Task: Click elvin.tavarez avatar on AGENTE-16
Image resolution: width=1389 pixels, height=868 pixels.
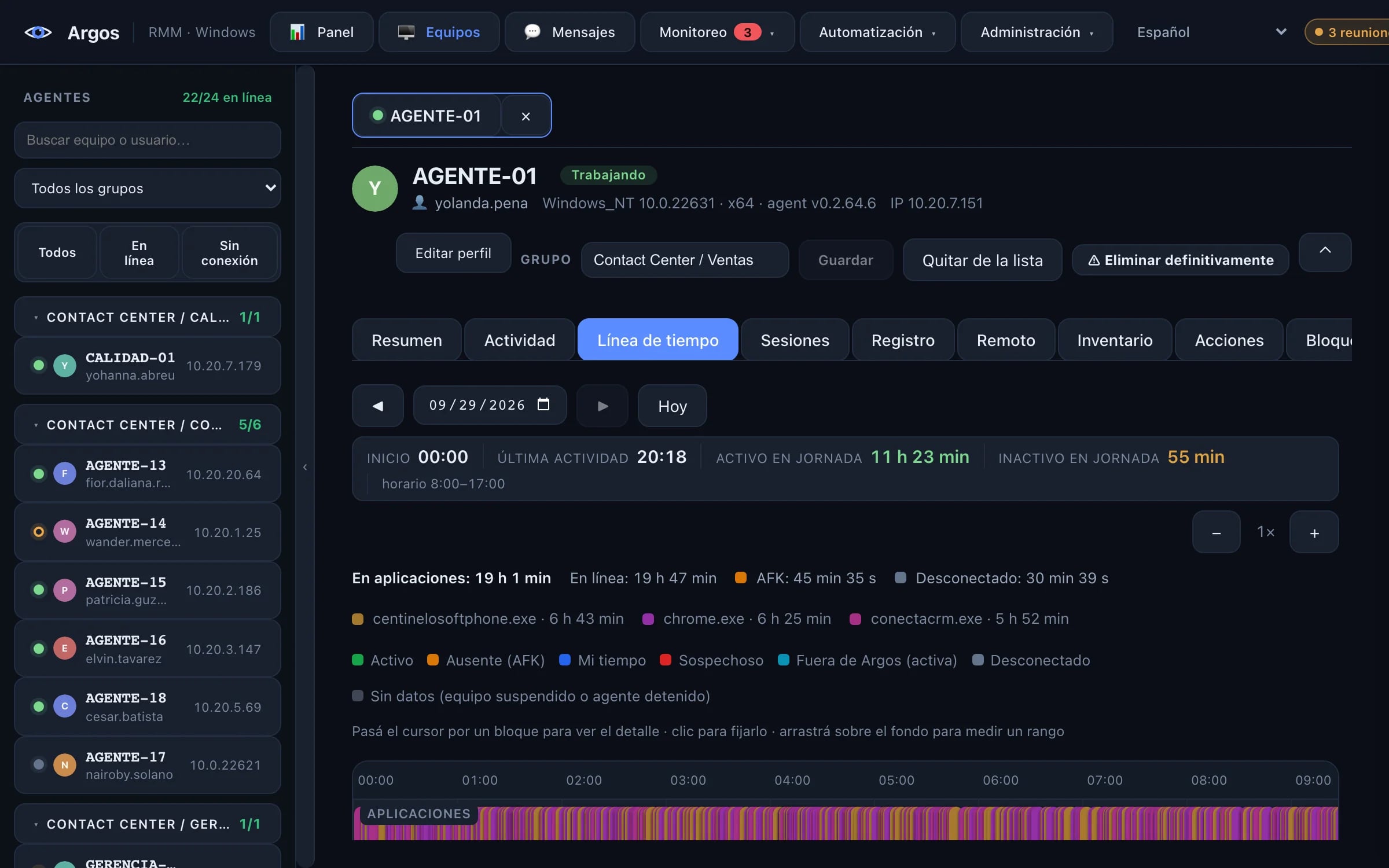Action: [65, 648]
